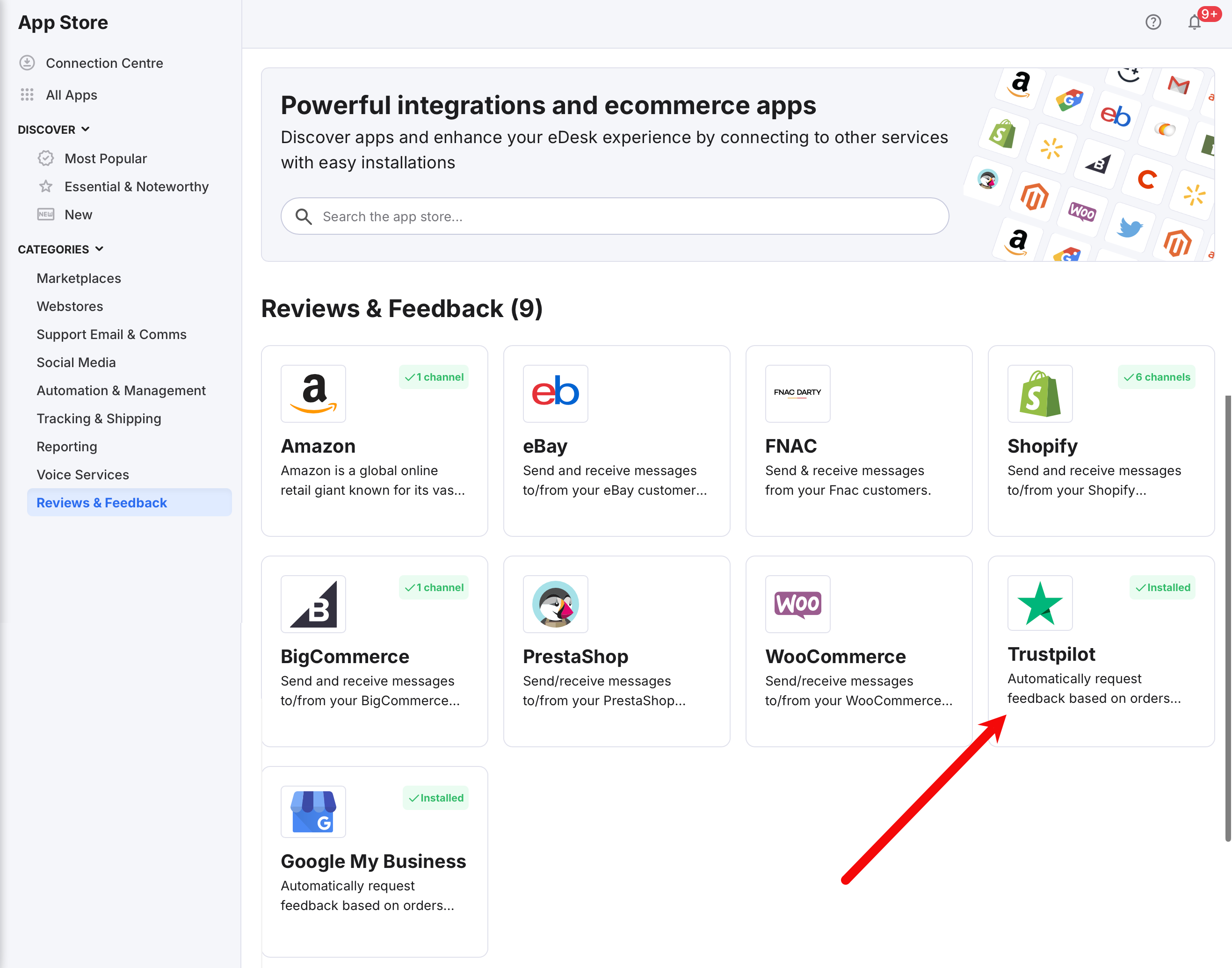Open the Trustpilot app title

pos(1051,654)
